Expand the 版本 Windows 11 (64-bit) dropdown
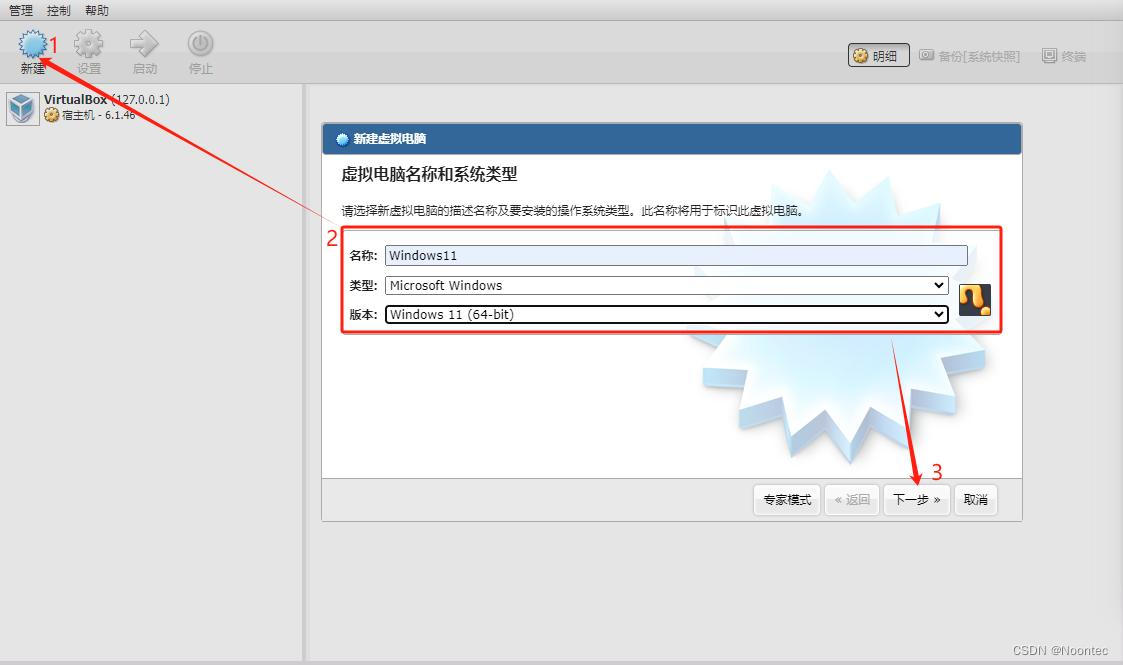 tap(667, 314)
